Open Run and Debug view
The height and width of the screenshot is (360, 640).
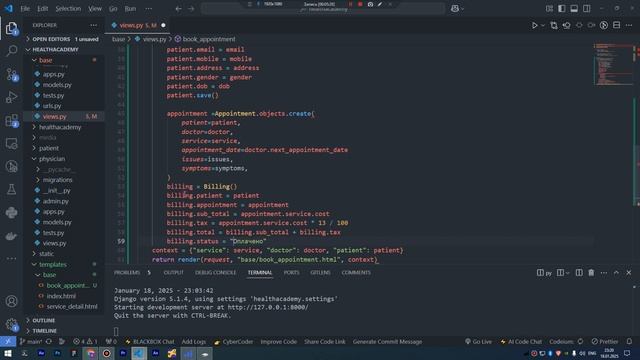click(11, 97)
